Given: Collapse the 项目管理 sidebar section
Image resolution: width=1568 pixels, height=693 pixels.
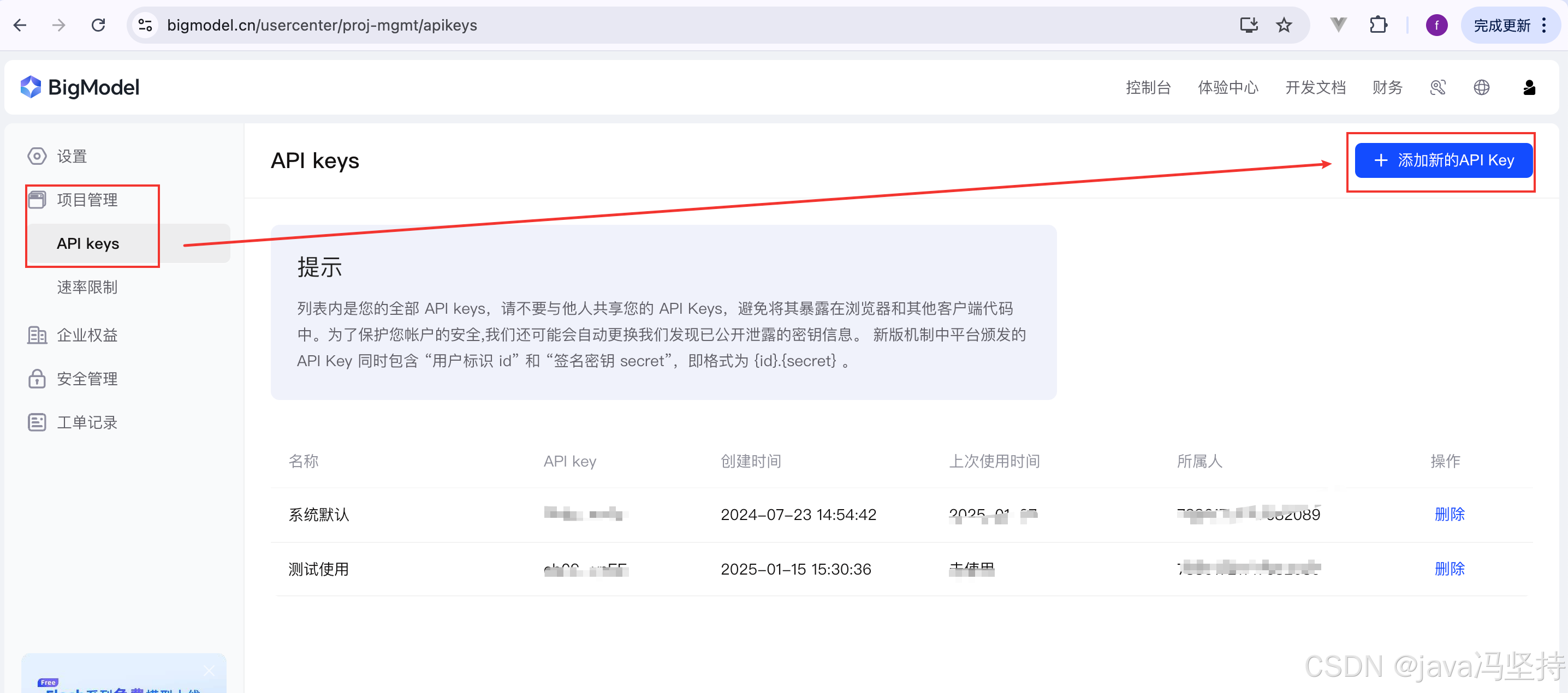Looking at the screenshot, I should coord(87,200).
